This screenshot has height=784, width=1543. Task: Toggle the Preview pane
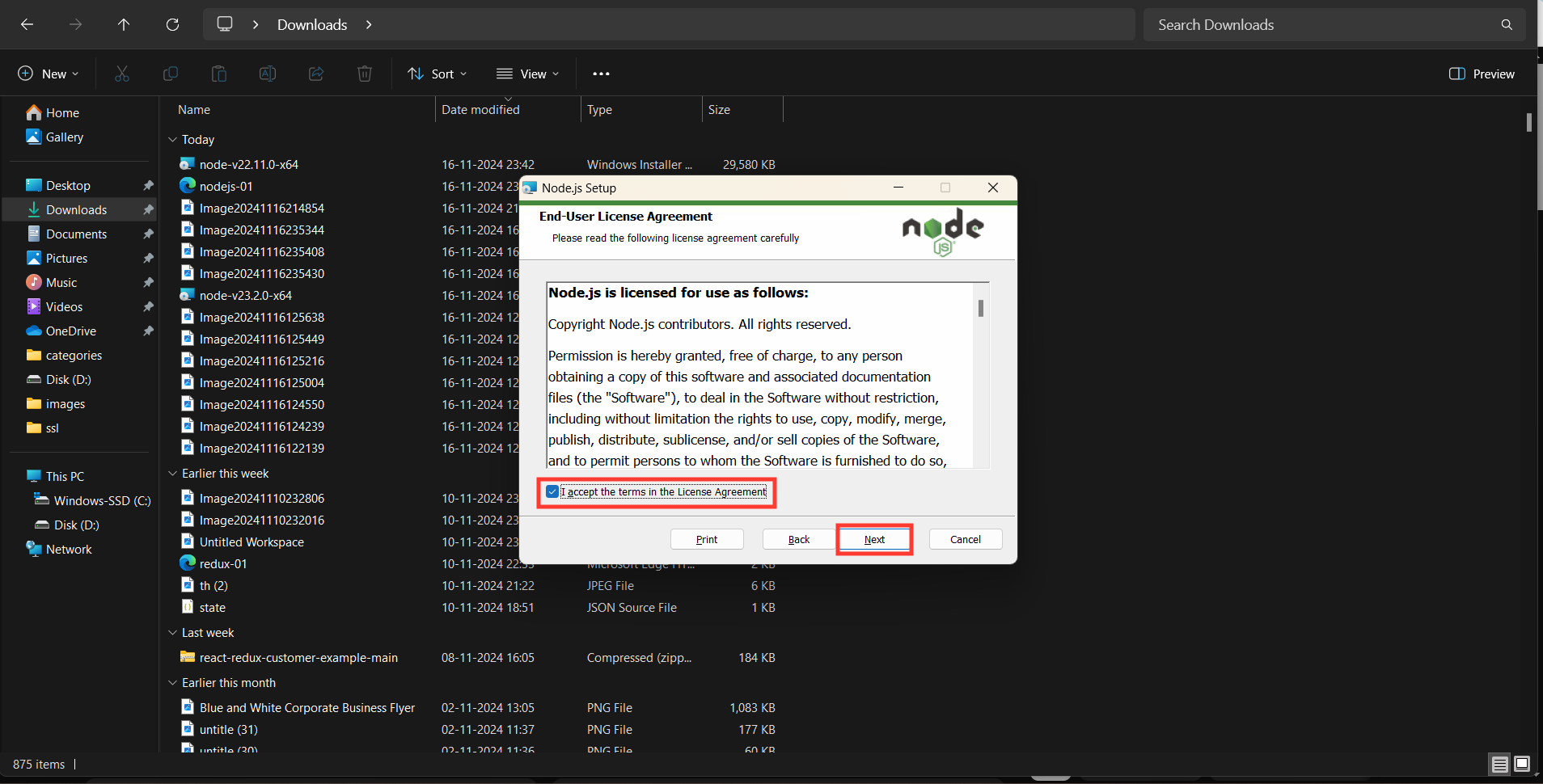click(1482, 74)
